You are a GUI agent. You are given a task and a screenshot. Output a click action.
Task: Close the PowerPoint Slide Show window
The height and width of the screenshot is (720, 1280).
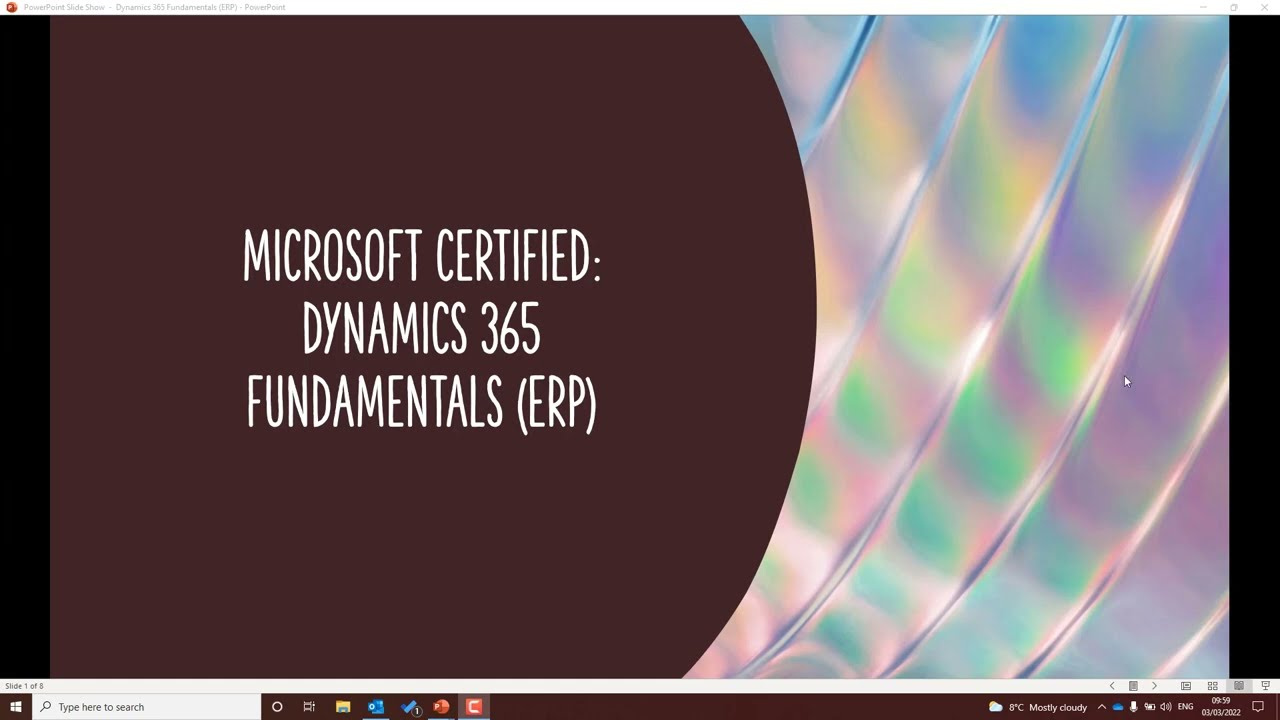(x=1264, y=7)
